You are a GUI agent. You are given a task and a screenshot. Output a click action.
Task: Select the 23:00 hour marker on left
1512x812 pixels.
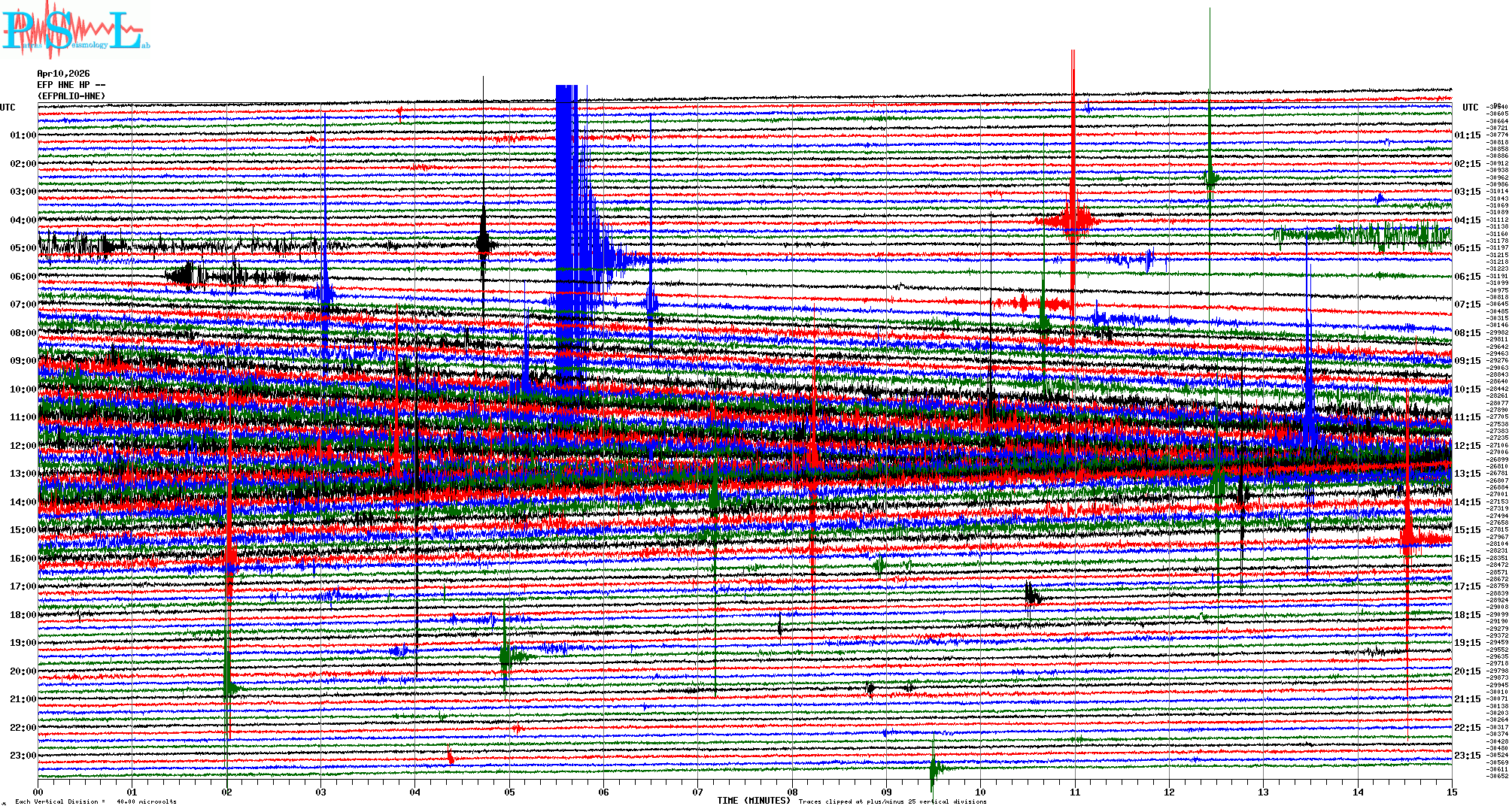(x=23, y=756)
